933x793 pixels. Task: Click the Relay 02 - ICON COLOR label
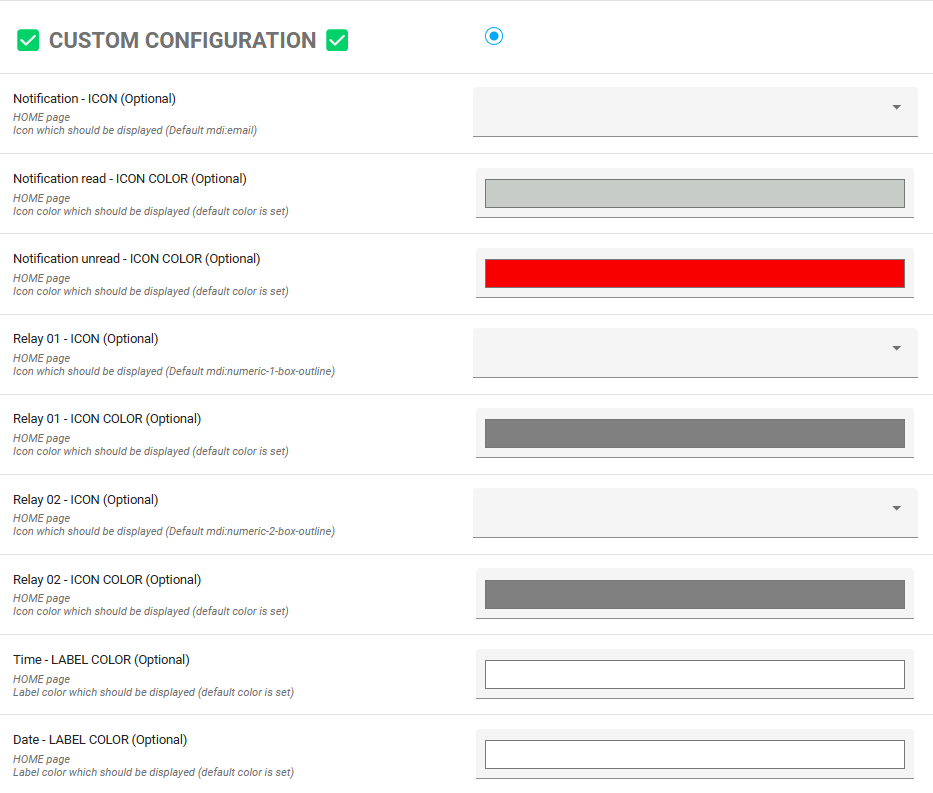click(x=107, y=580)
